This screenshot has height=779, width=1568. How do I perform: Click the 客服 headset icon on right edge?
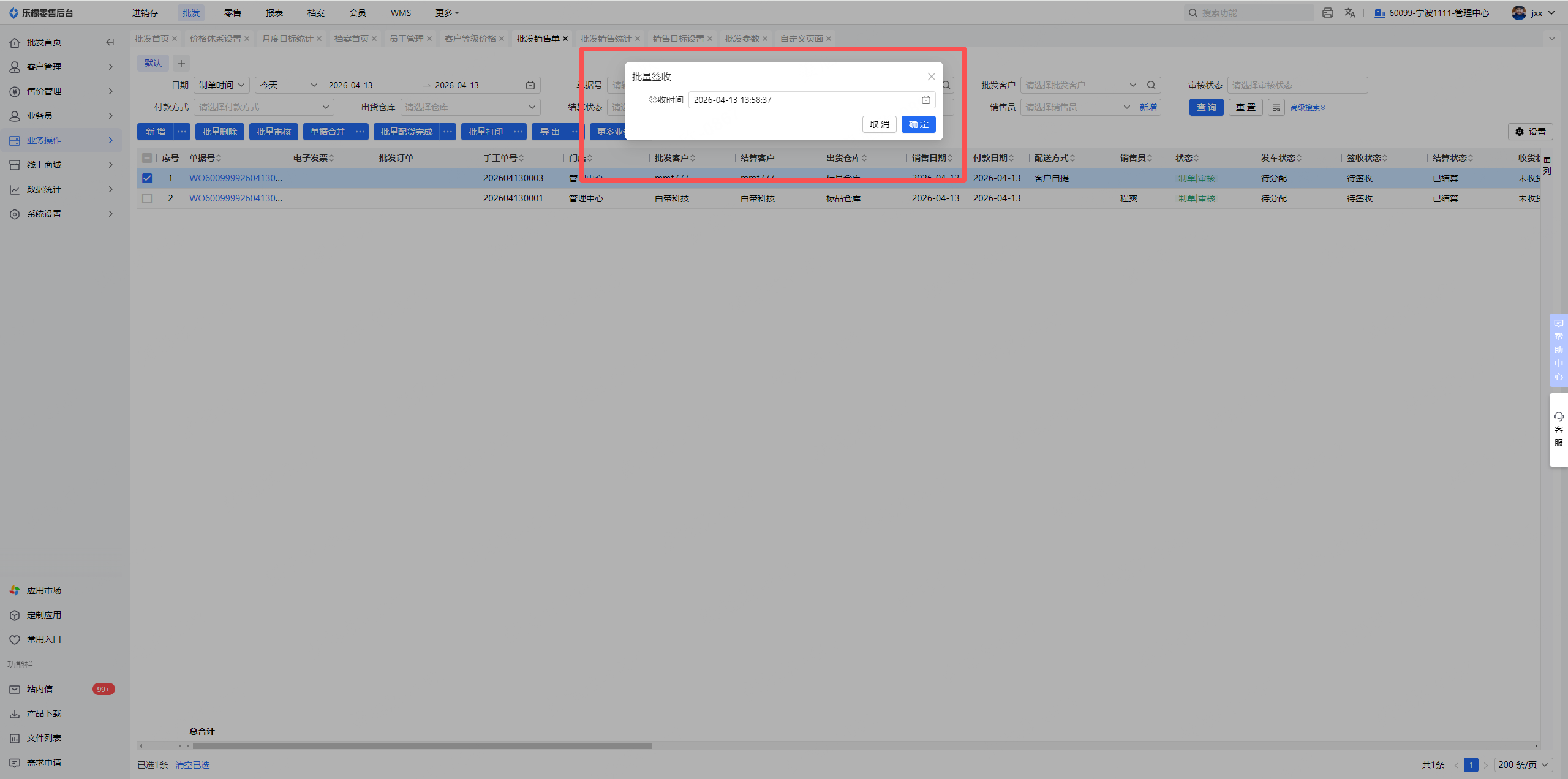click(1558, 417)
